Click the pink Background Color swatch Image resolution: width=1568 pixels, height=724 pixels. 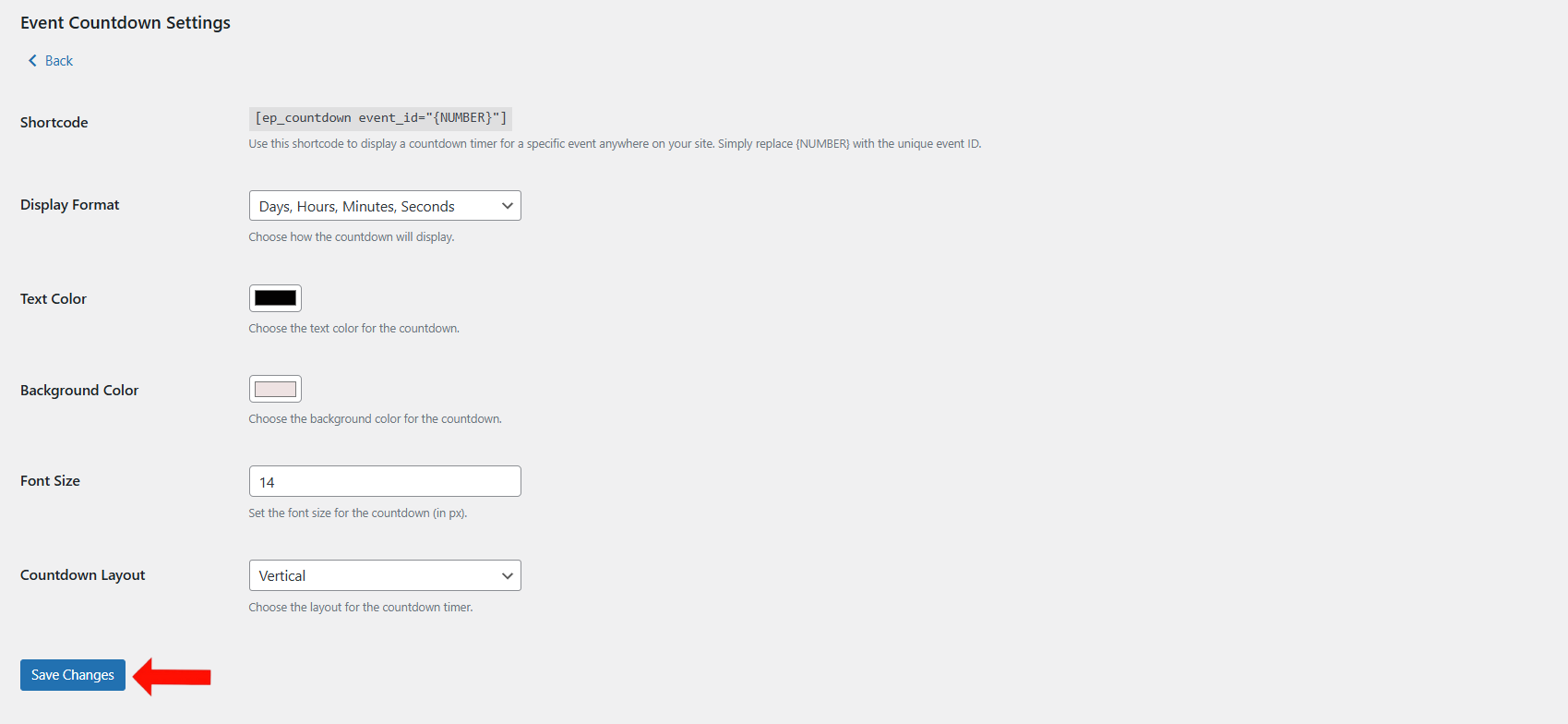[x=275, y=388]
